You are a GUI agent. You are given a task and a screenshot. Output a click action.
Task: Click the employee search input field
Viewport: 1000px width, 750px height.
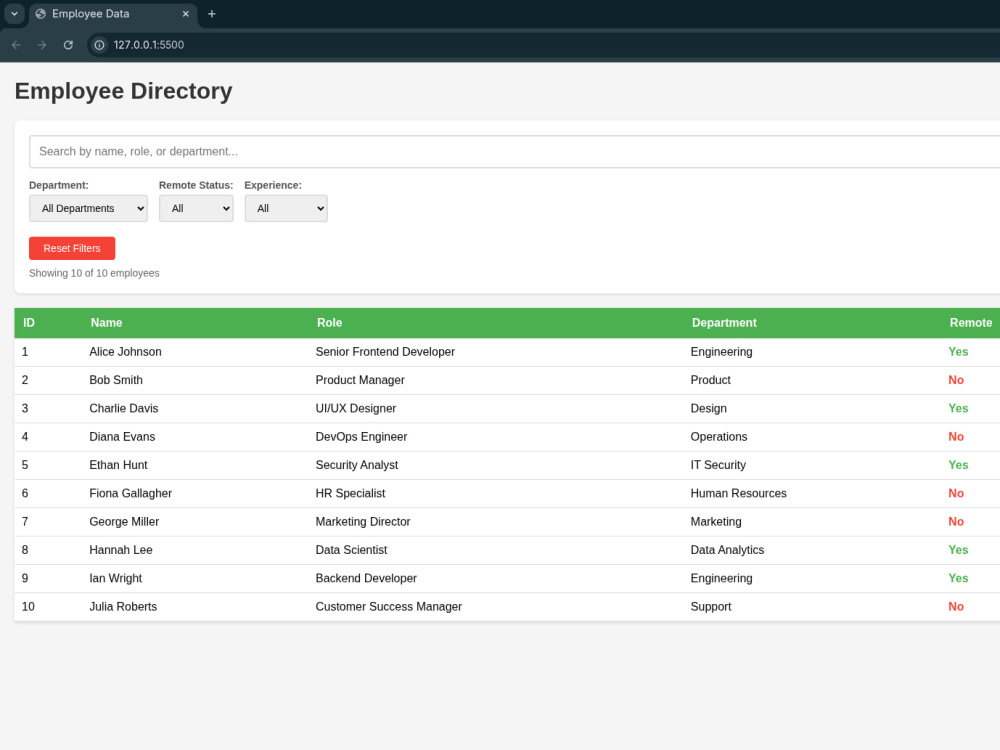pyautogui.click(x=400, y=151)
